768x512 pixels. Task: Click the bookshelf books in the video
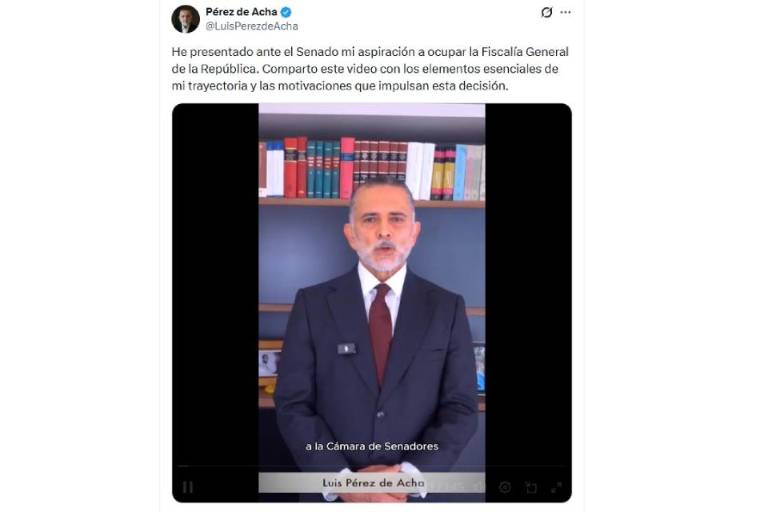372,169
